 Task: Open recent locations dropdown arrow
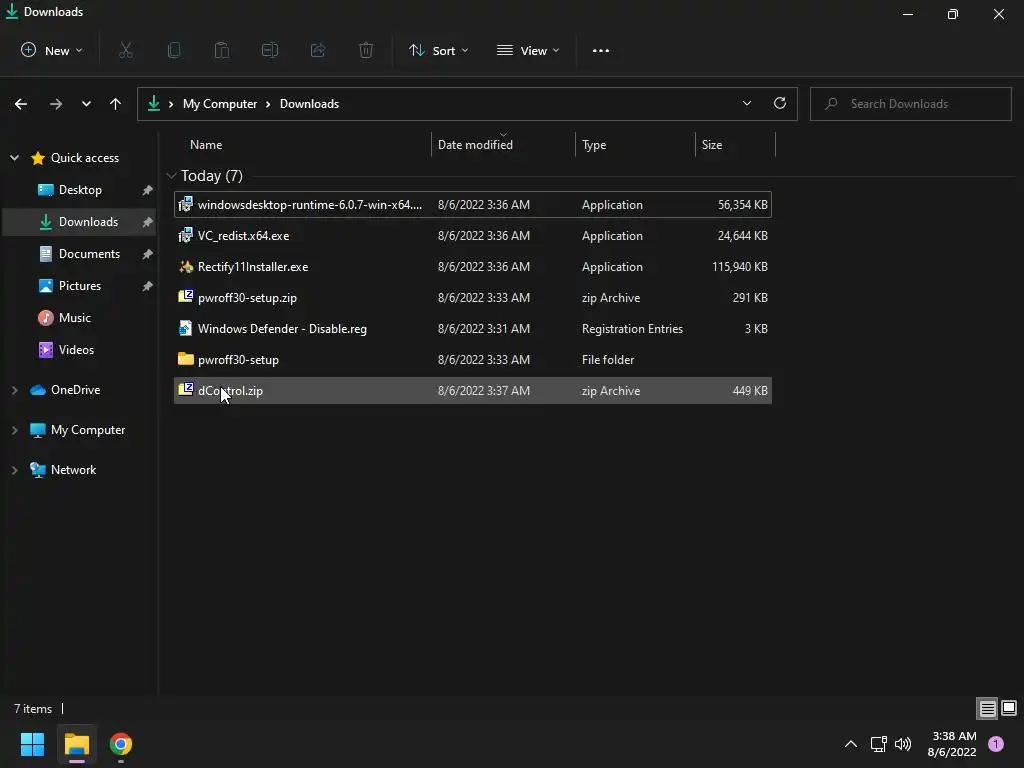tap(86, 104)
